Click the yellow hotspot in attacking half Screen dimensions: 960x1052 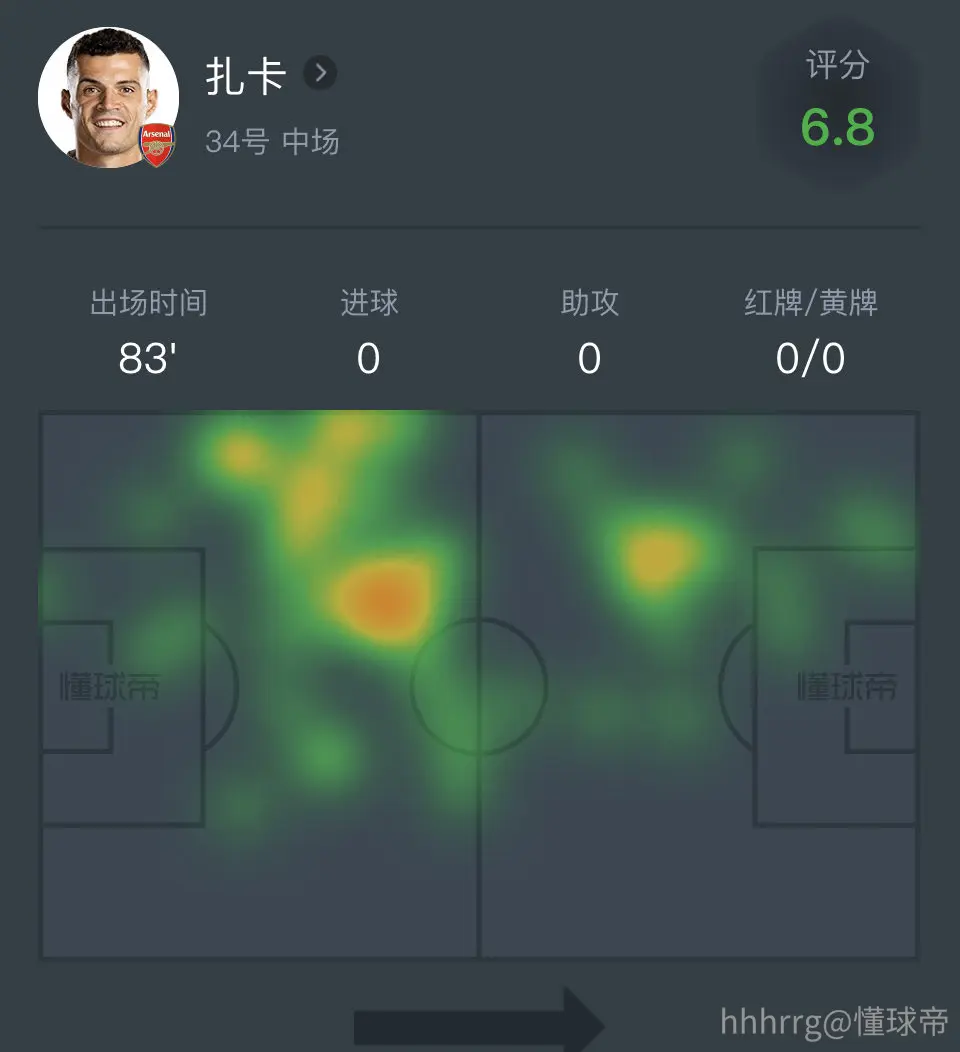(659, 556)
